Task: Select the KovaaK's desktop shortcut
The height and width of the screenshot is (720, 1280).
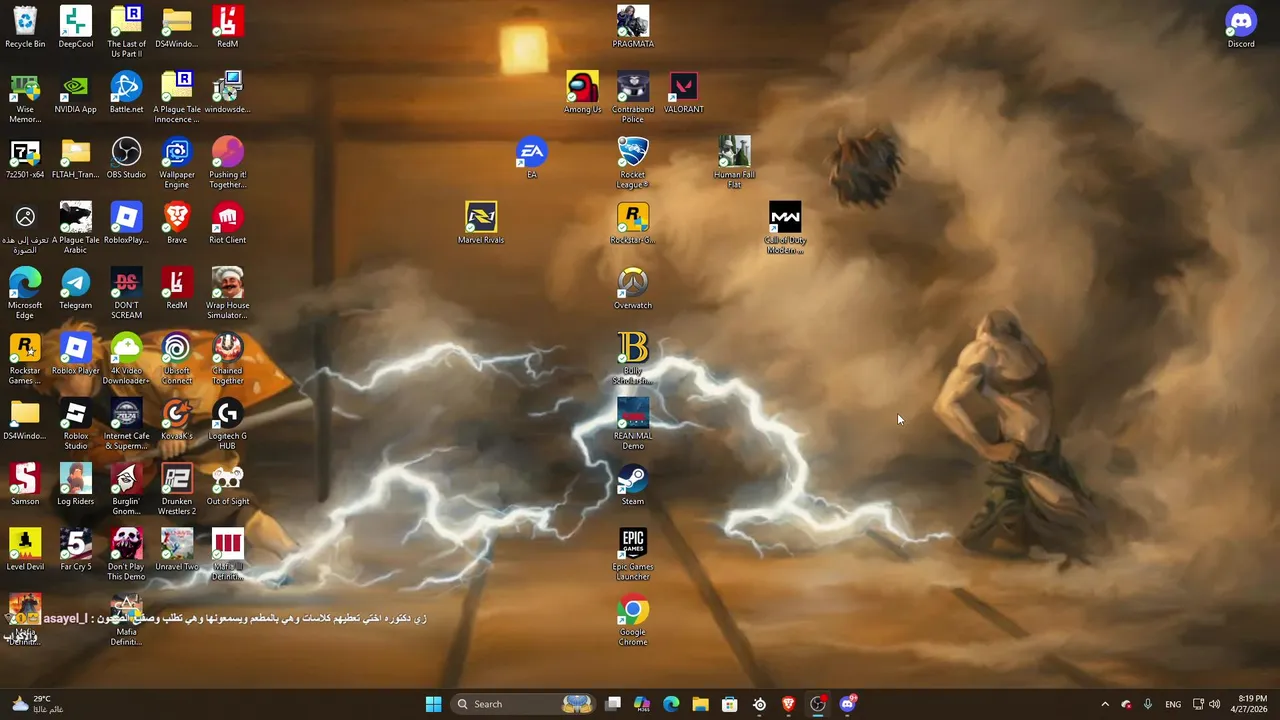Action: click(x=177, y=419)
